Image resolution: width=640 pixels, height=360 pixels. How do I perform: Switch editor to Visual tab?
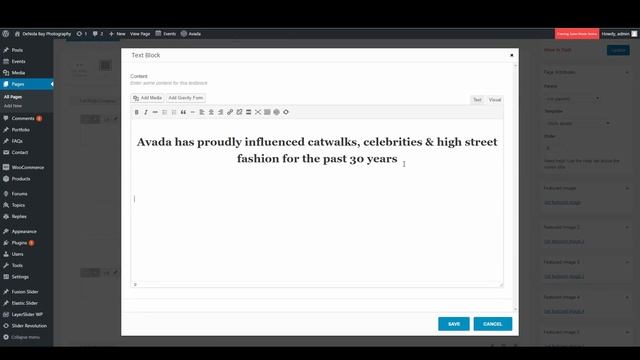click(x=495, y=100)
